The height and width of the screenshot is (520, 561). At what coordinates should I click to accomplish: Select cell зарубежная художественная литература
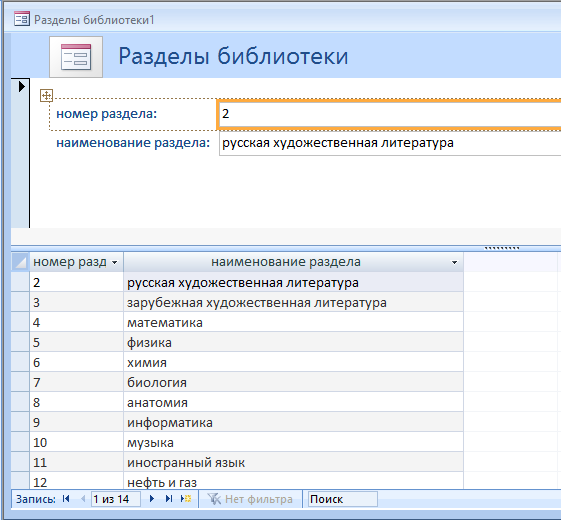(x=293, y=303)
